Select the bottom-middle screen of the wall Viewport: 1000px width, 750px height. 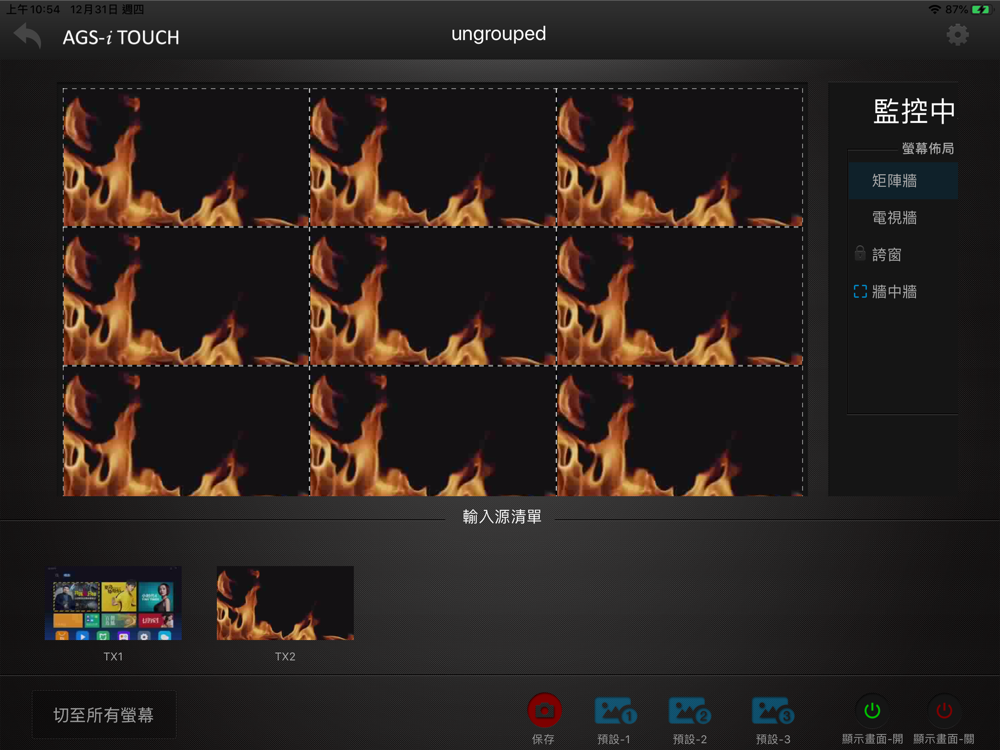click(433, 431)
